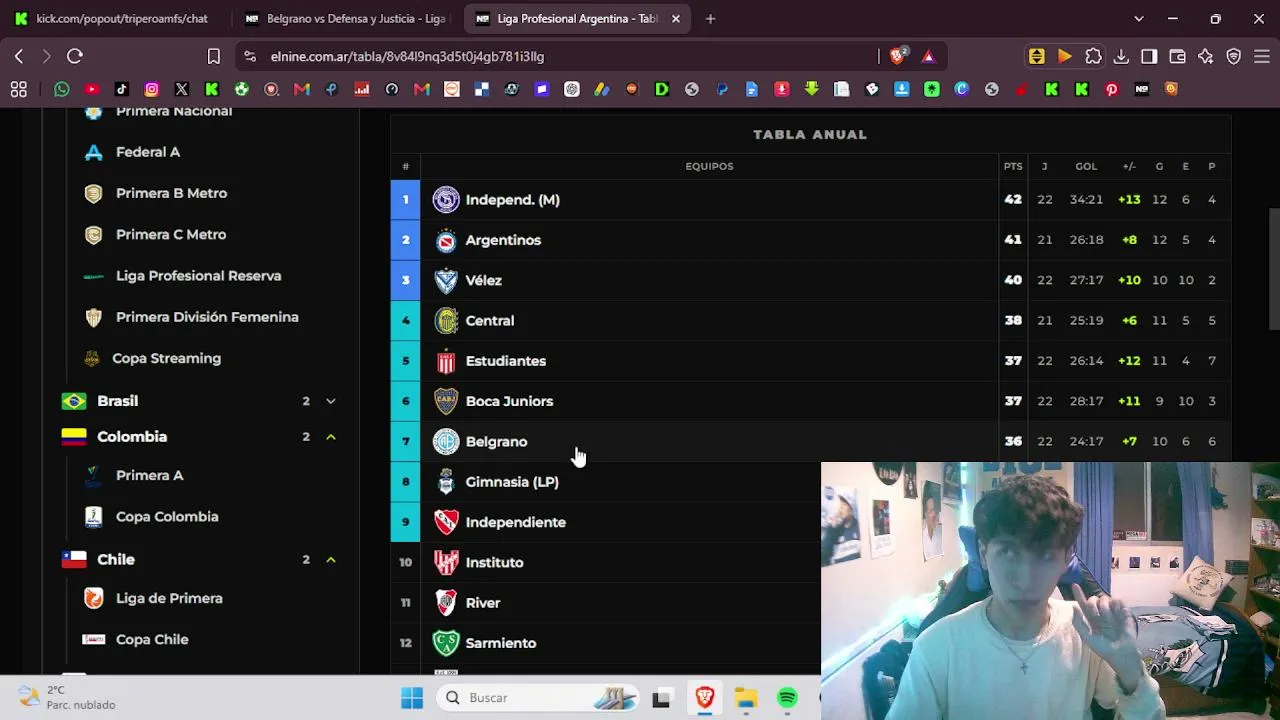Open Liga Profesional Reserva league
1280x720 pixels.
tap(198, 276)
